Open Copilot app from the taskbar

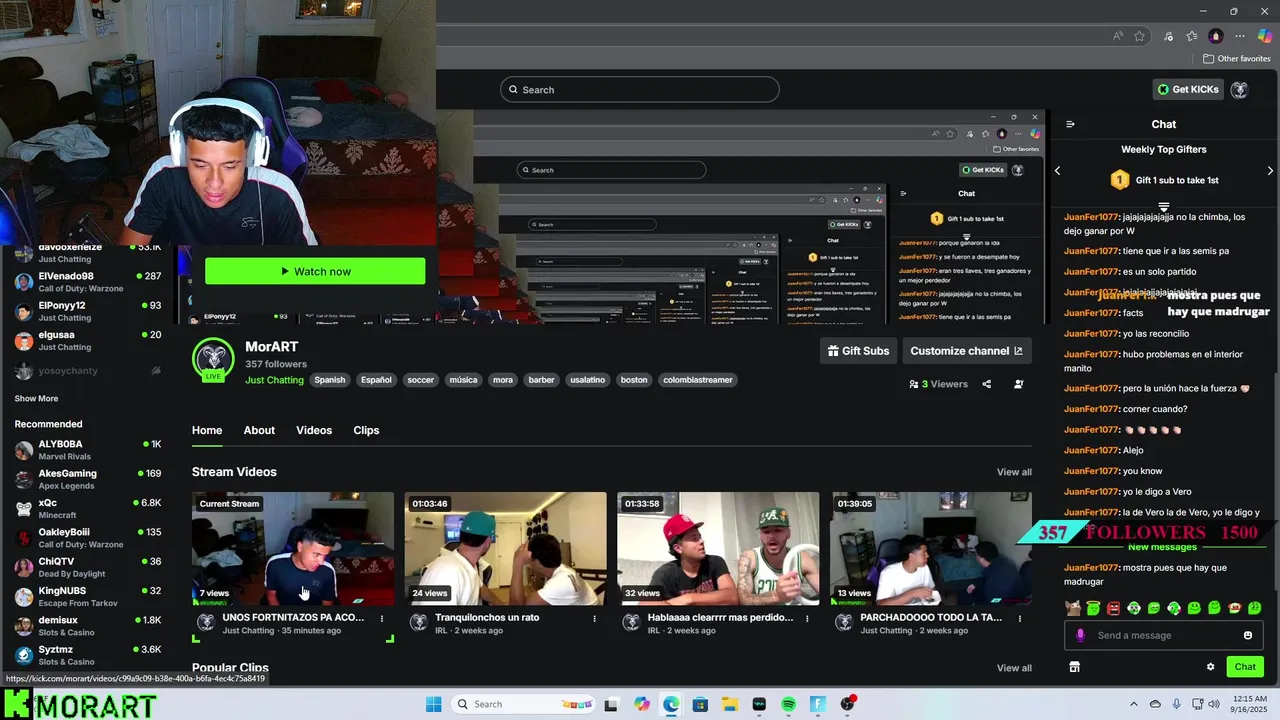[x=641, y=704]
